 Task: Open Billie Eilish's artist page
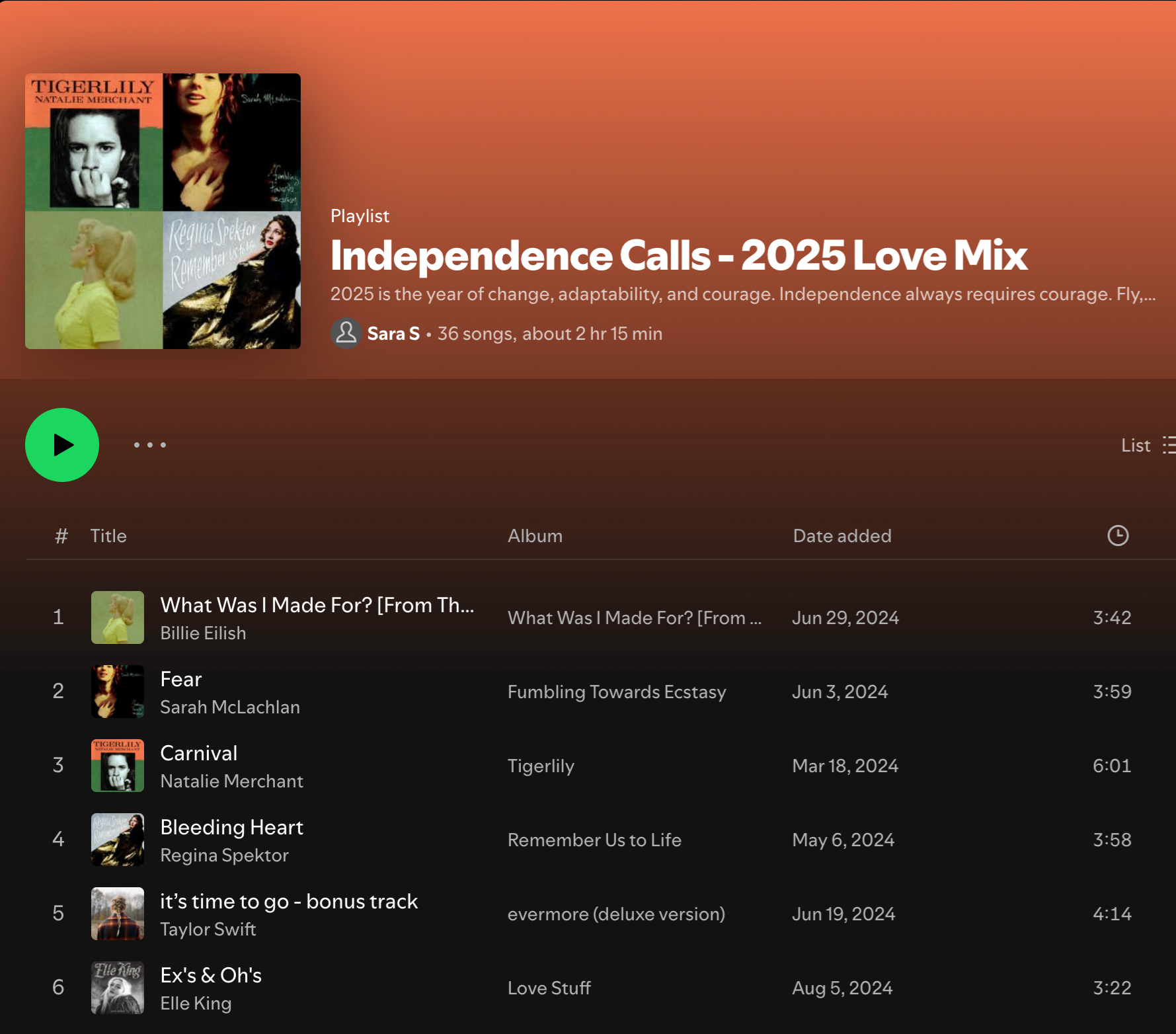pyautogui.click(x=203, y=633)
